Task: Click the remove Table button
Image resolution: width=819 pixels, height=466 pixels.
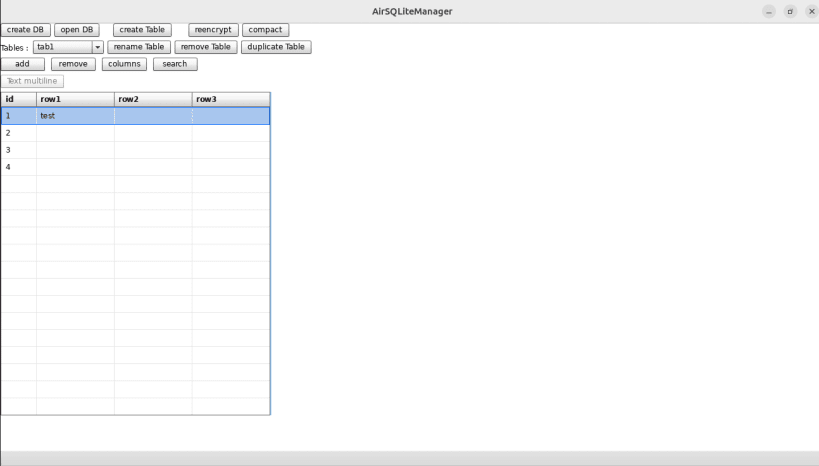Action: (206, 47)
